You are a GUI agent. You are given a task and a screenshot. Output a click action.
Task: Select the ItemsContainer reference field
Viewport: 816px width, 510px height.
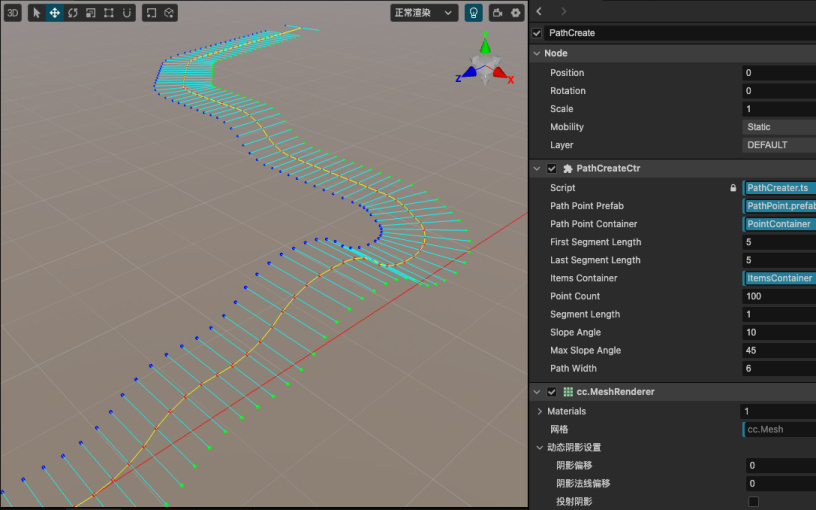click(x=779, y=278)
